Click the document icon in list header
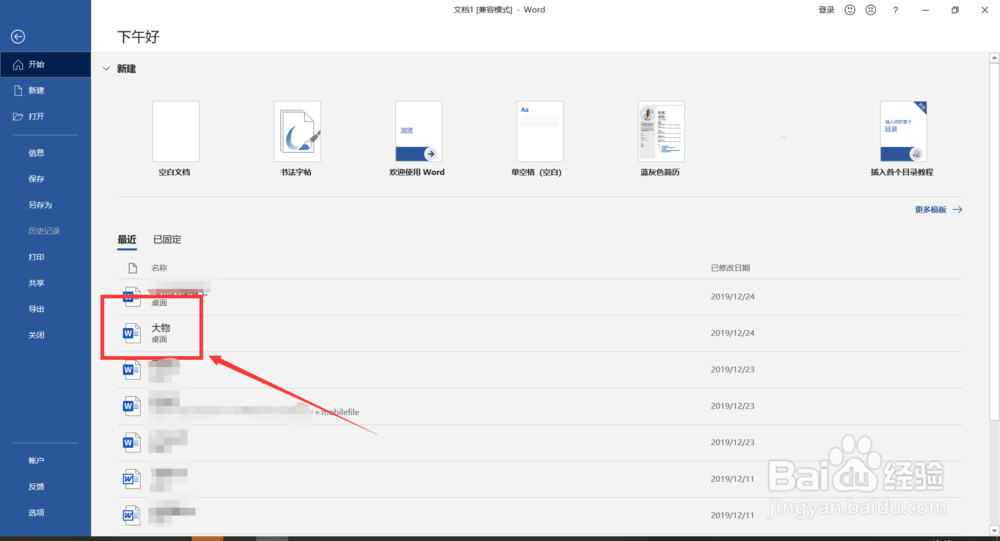The image size is (1000, 541). [133, 268]
